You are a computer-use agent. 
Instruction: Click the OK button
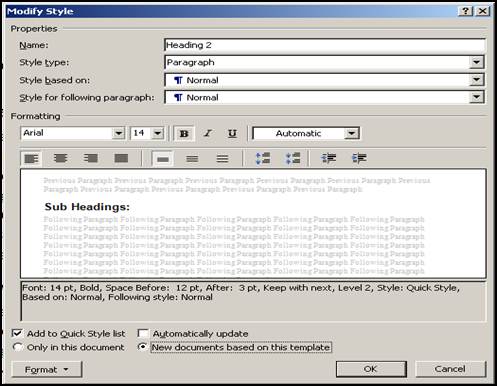coord(371,369)
